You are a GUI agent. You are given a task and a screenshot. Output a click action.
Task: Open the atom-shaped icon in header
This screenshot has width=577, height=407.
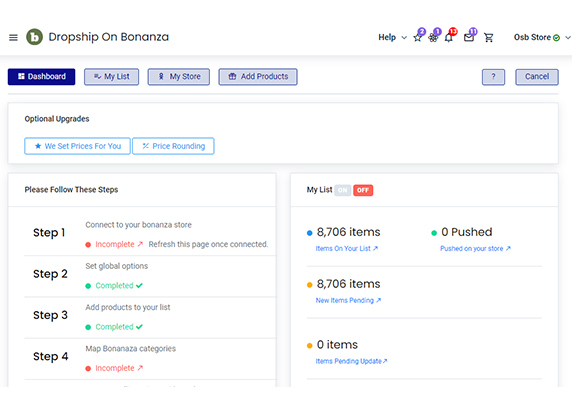[x=433, y=38]
